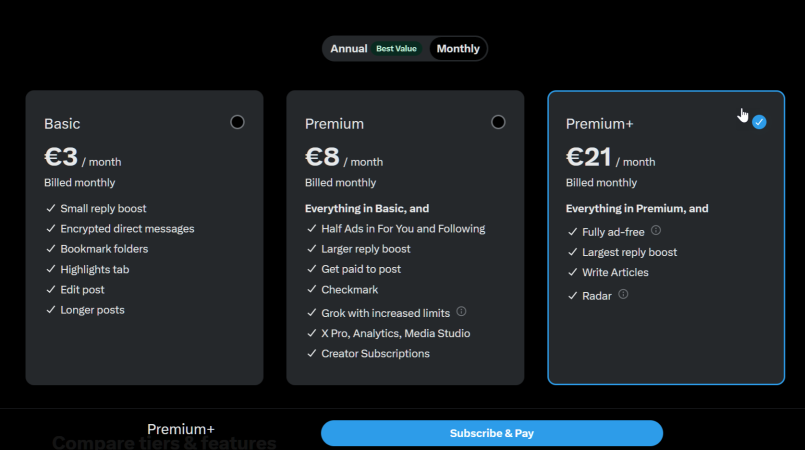Open info icon next to Grok with increased limits
Viewport: 805px width, 450px height.
(x=461, y=312)
